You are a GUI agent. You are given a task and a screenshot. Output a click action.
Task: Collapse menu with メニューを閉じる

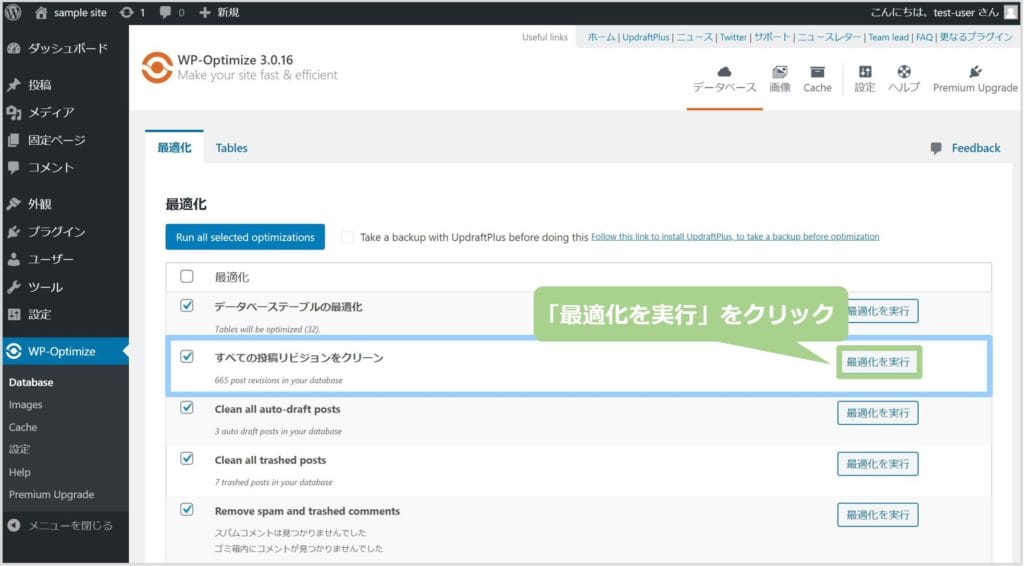61,526
